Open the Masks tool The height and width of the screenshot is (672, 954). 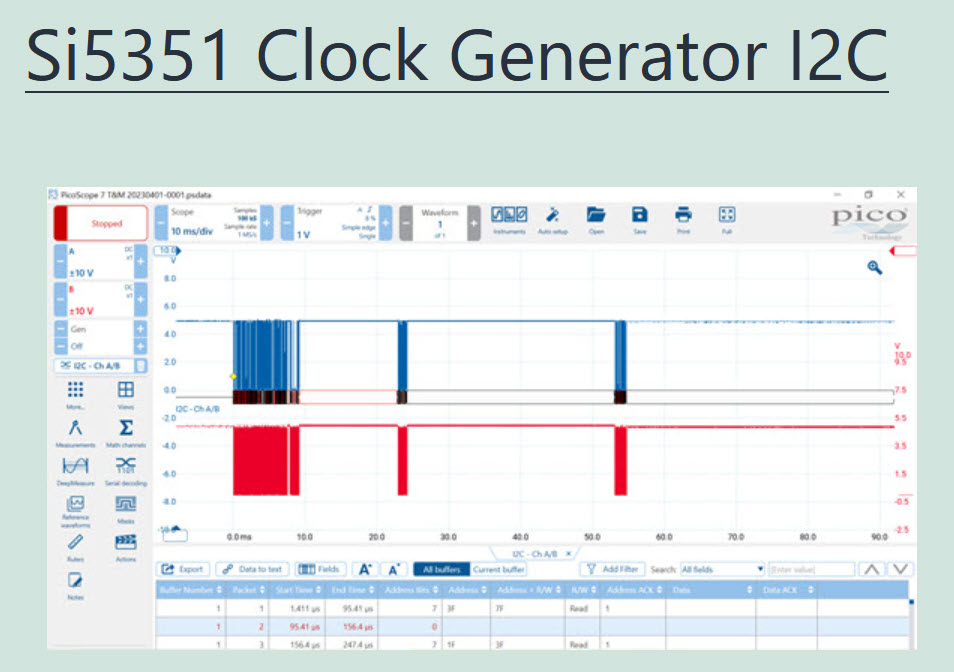click(126, 507)
